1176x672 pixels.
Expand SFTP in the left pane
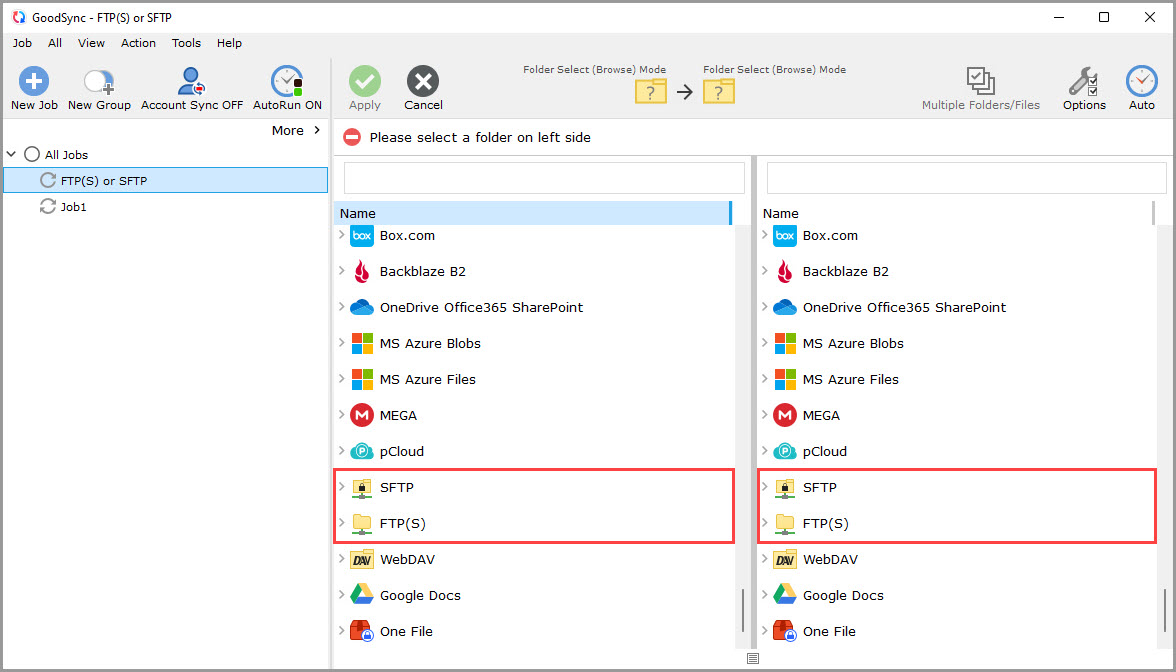[x=342, y=487]
